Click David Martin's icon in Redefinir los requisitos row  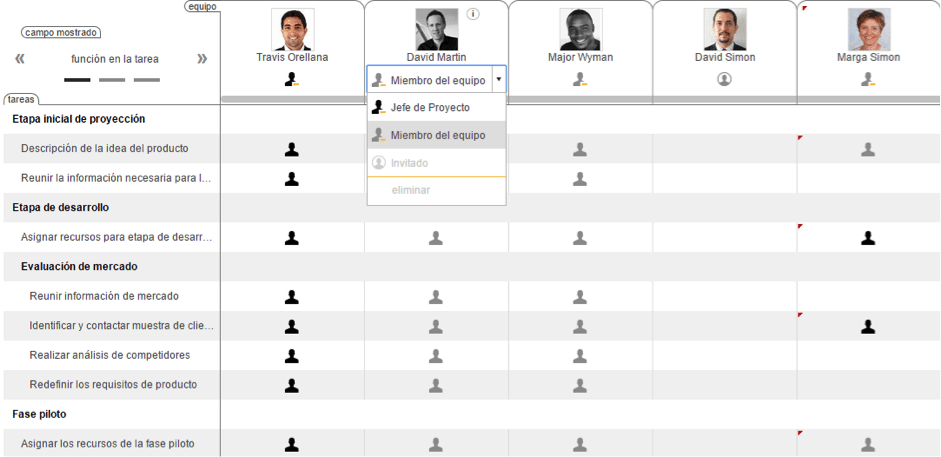coord(436,385)
